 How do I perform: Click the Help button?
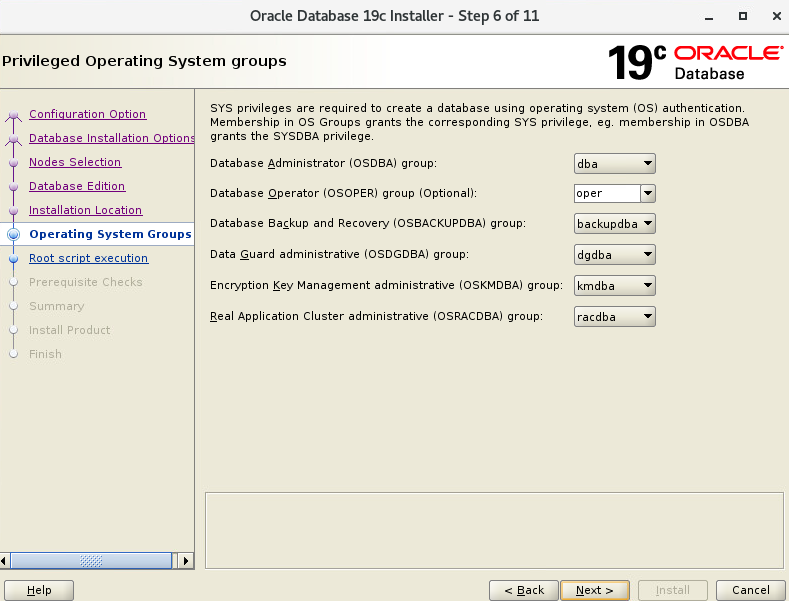pos(40,590)
